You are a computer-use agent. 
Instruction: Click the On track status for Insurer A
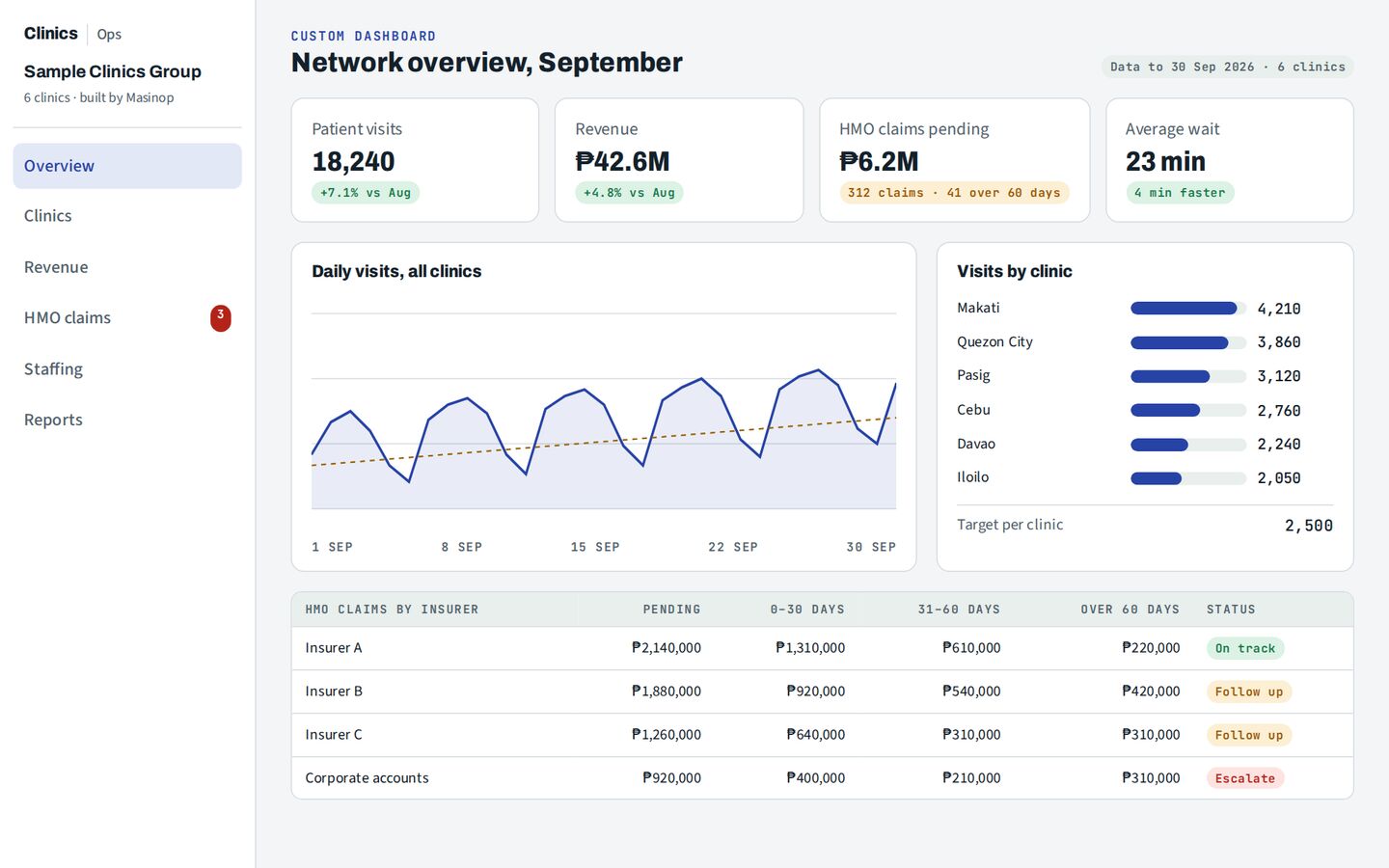click(1245, 648)
